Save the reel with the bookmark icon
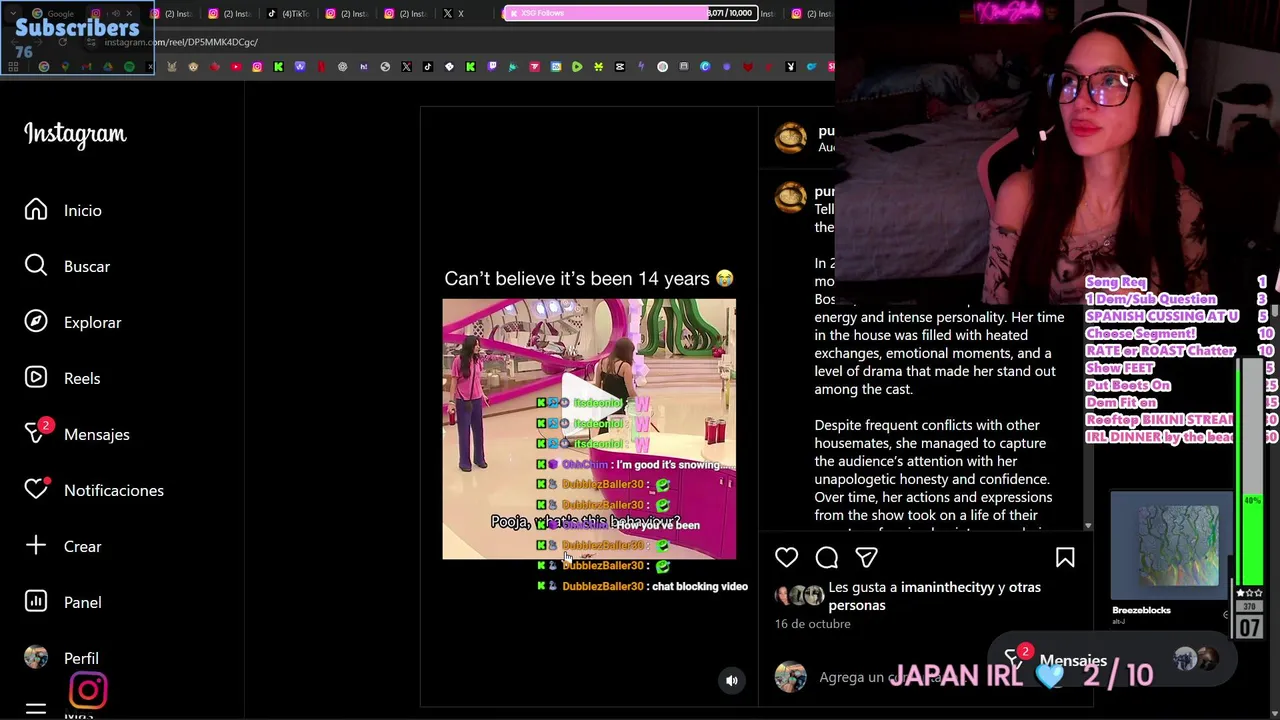 click(1065, 557)
